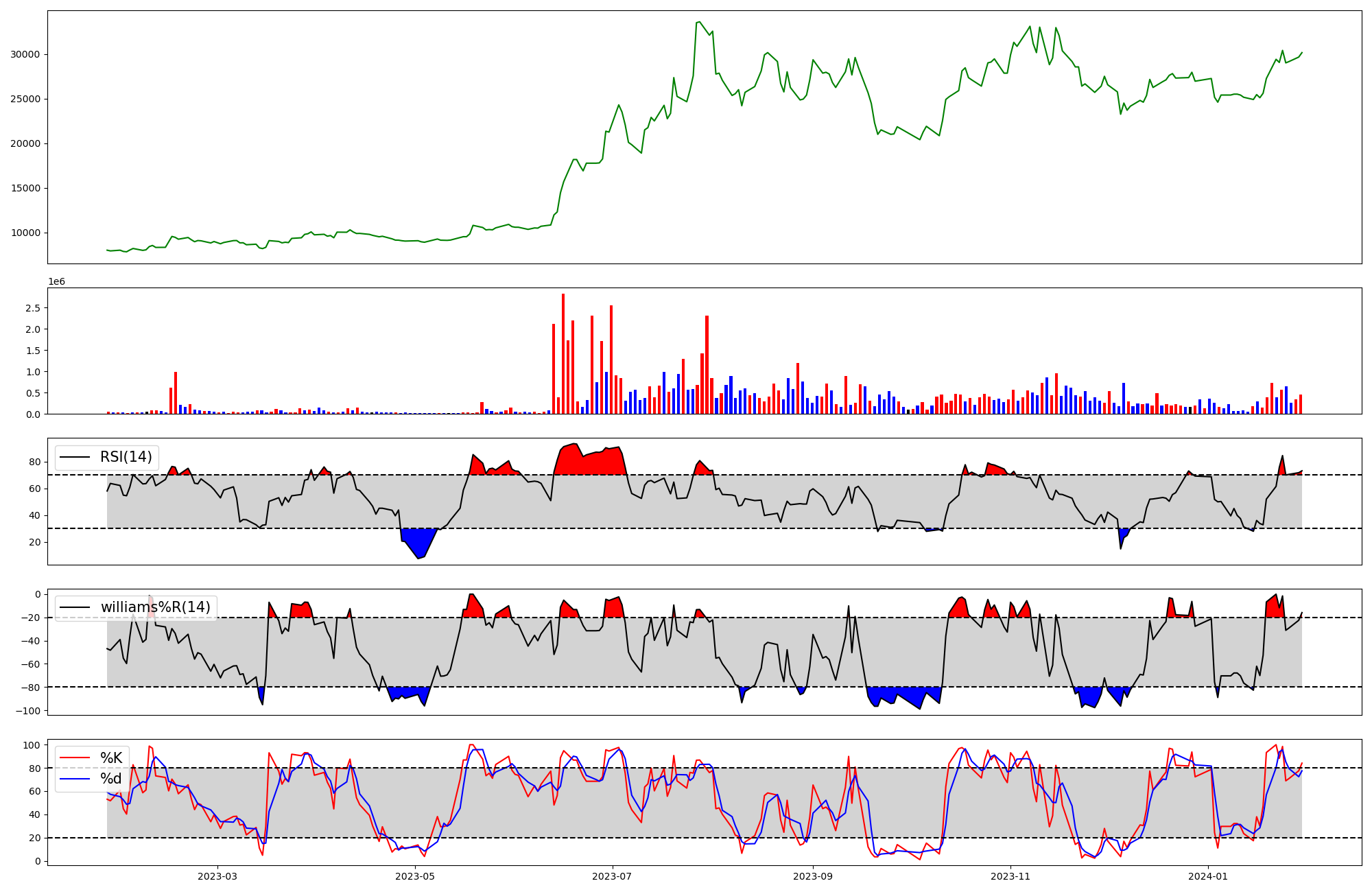
Task: Click the 2024-01 date tick label
Action: point(1207,876)
